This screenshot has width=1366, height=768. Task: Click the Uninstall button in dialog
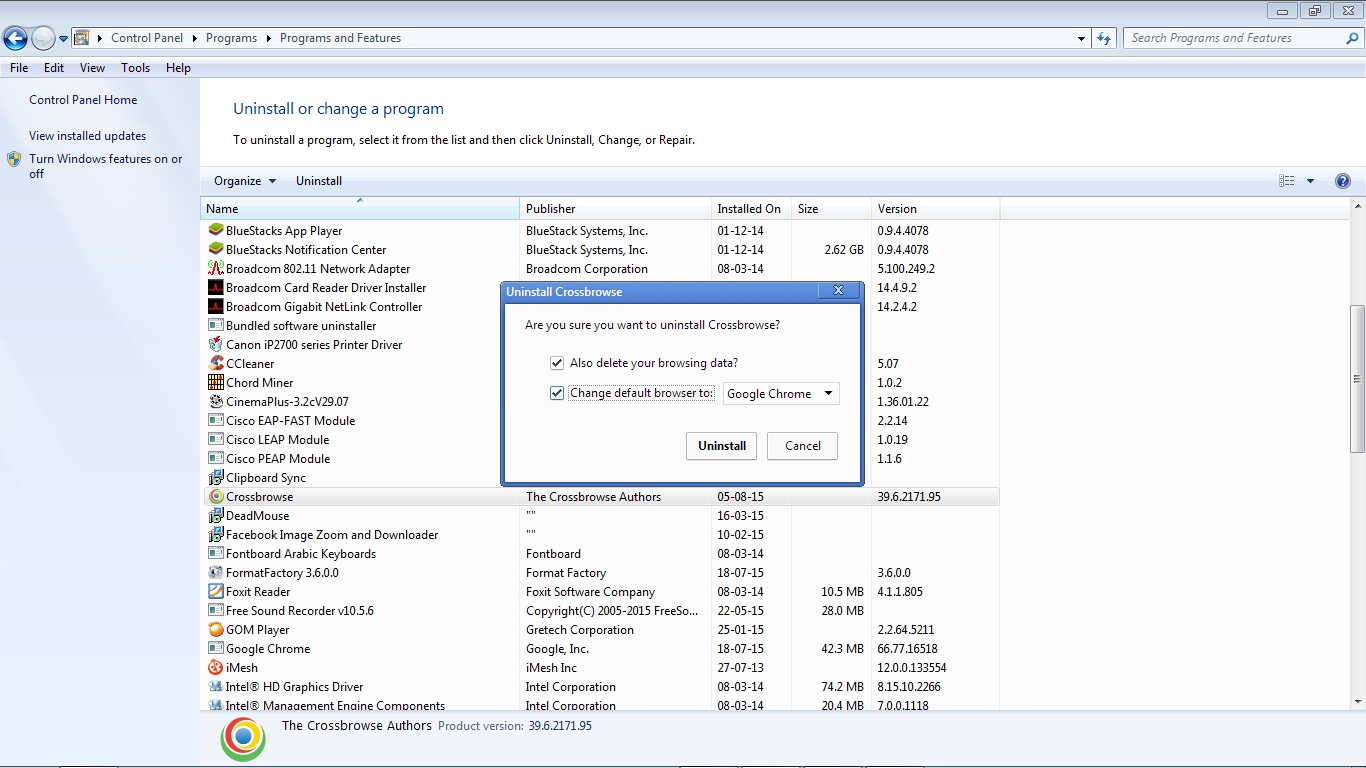(x=722, y=446)
